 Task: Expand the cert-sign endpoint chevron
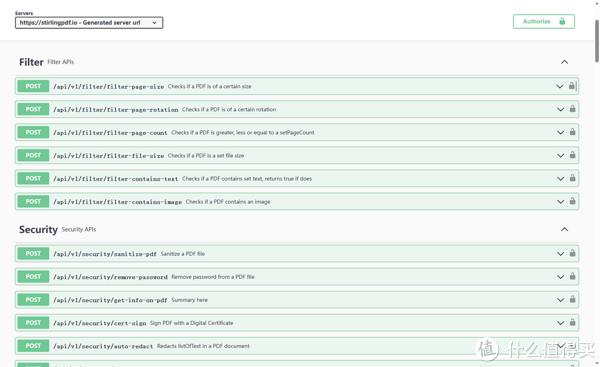coord(561,323)
